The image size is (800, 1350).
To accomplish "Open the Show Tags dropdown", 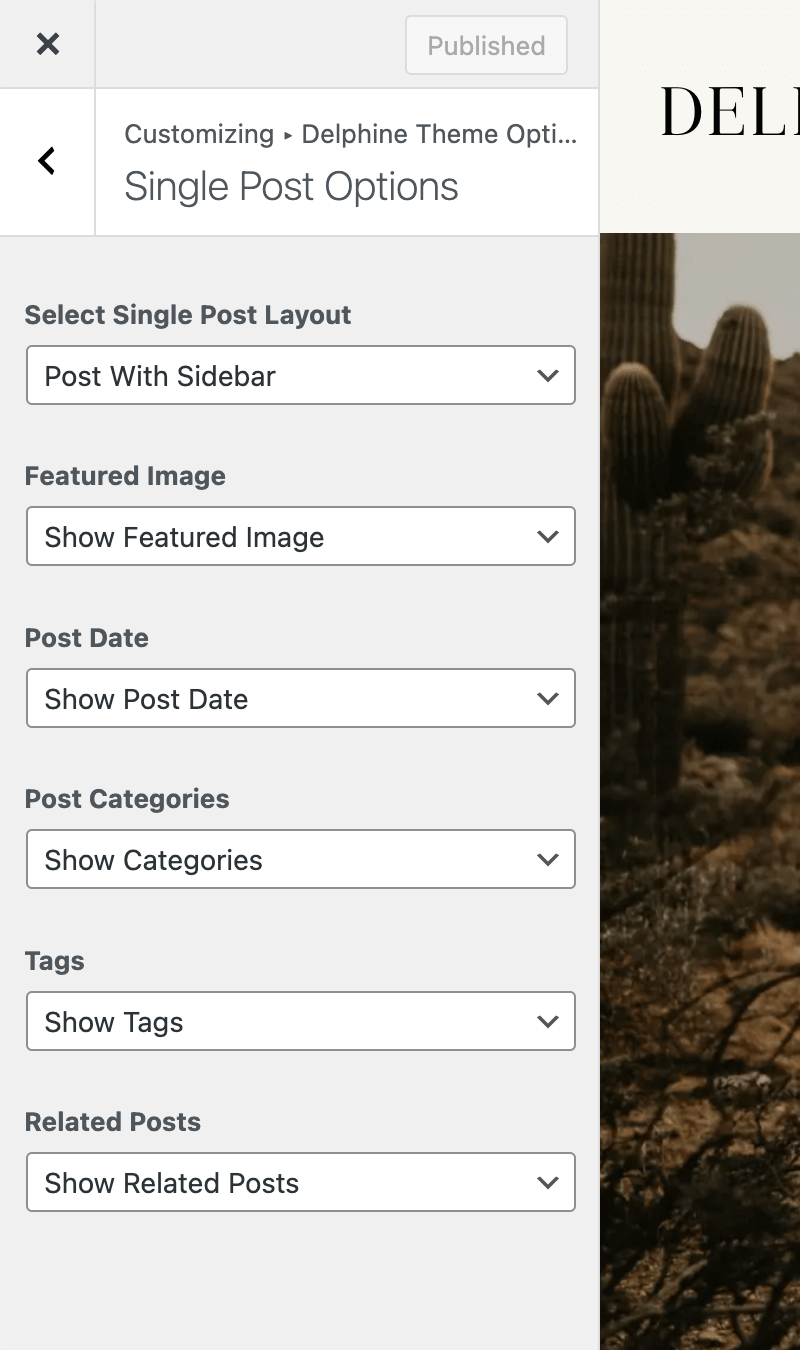I will (300, 1022).
